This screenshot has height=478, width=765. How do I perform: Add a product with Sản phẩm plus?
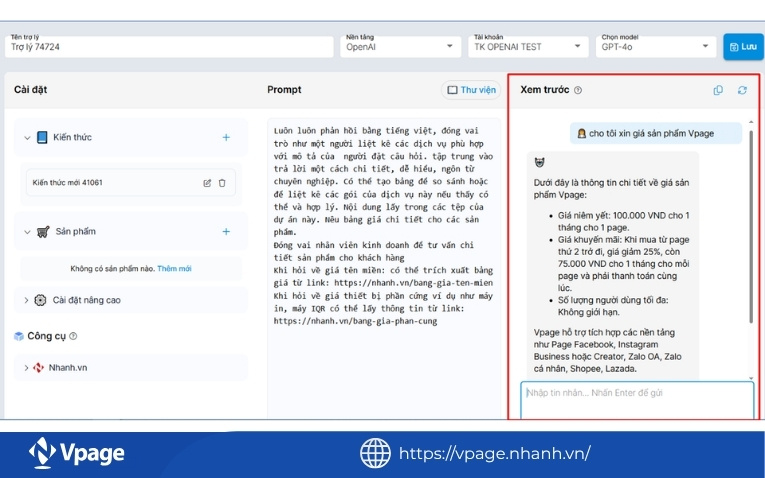(226, 232)
